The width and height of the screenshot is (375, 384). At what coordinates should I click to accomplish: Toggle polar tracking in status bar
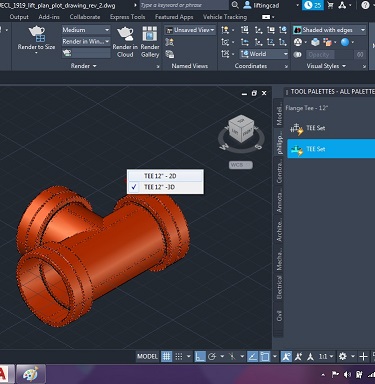point(212,356)
